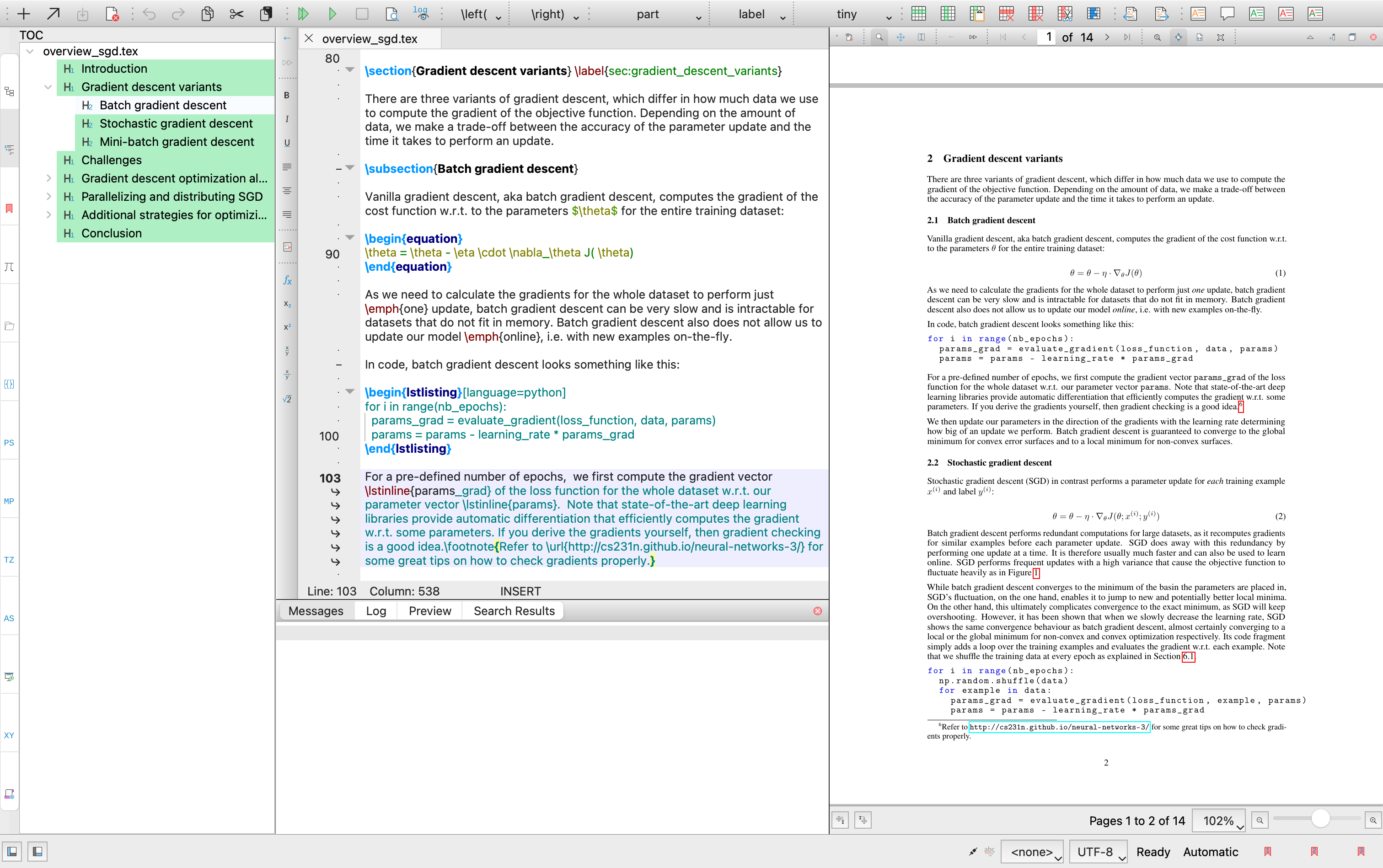Click the green Compile play icon
The image size is (1383, 868).
coord(332,14)
